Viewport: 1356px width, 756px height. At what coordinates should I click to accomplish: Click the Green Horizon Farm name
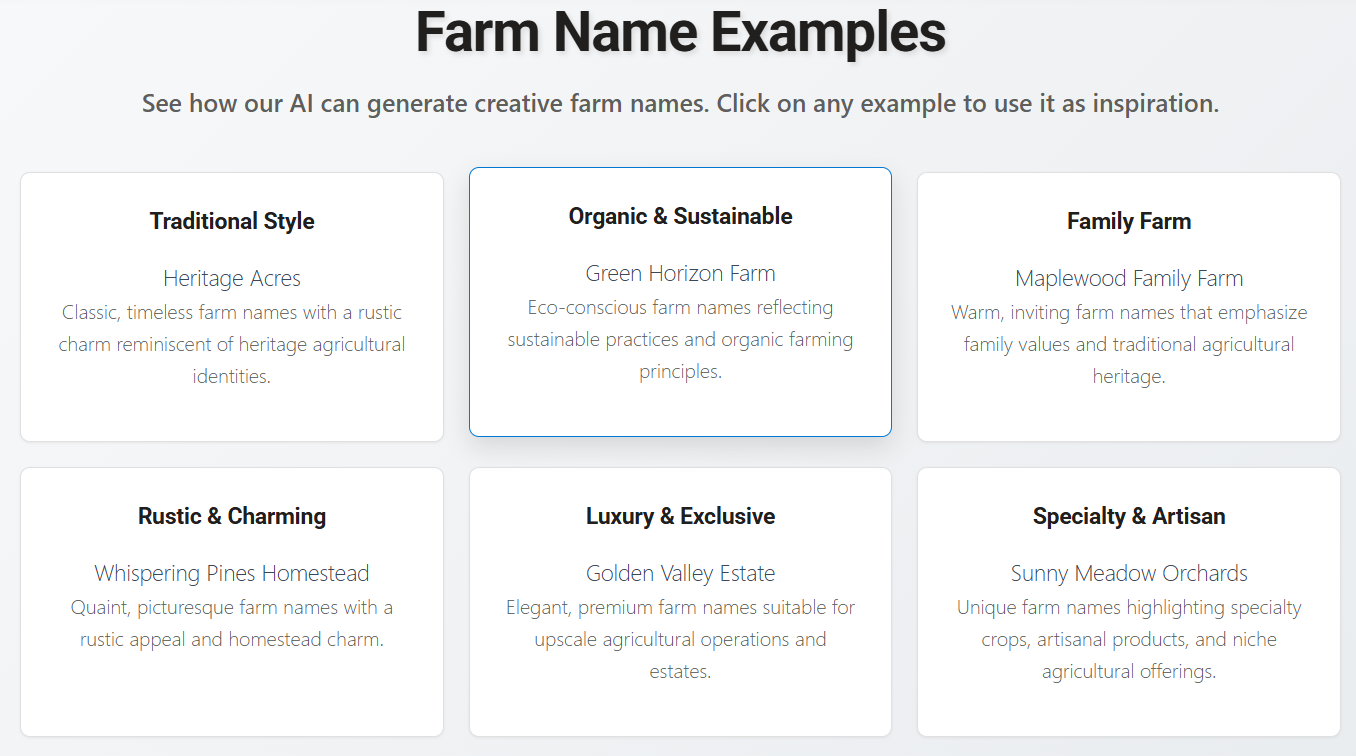pyautogui.click(x=680, y=273)
